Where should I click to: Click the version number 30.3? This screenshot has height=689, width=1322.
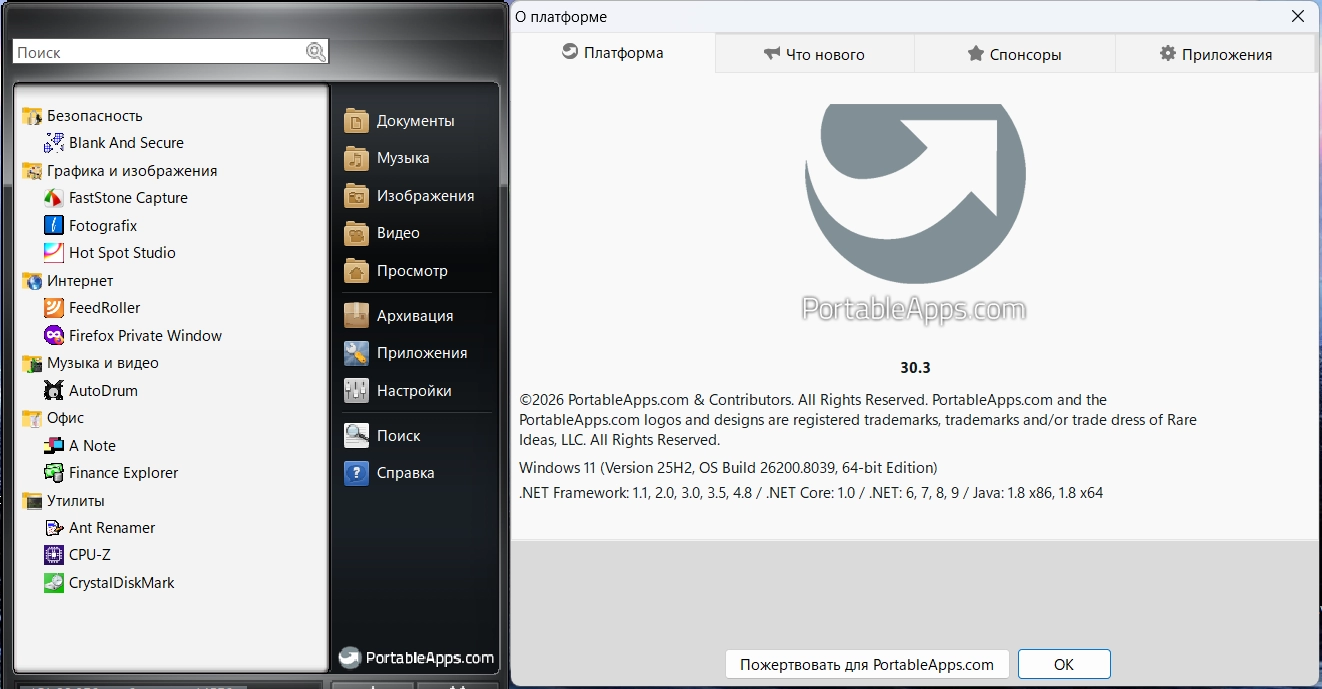click(915, 368)
